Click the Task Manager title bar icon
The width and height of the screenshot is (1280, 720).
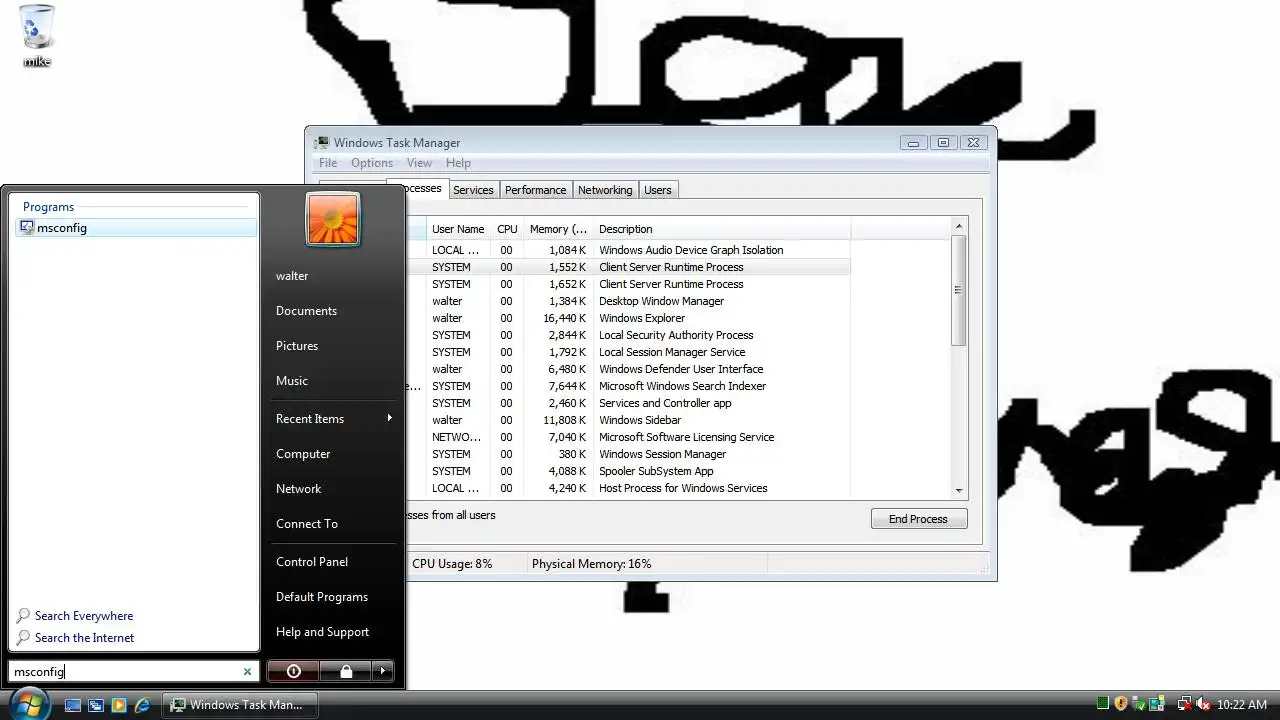click(x=322, y=143)
